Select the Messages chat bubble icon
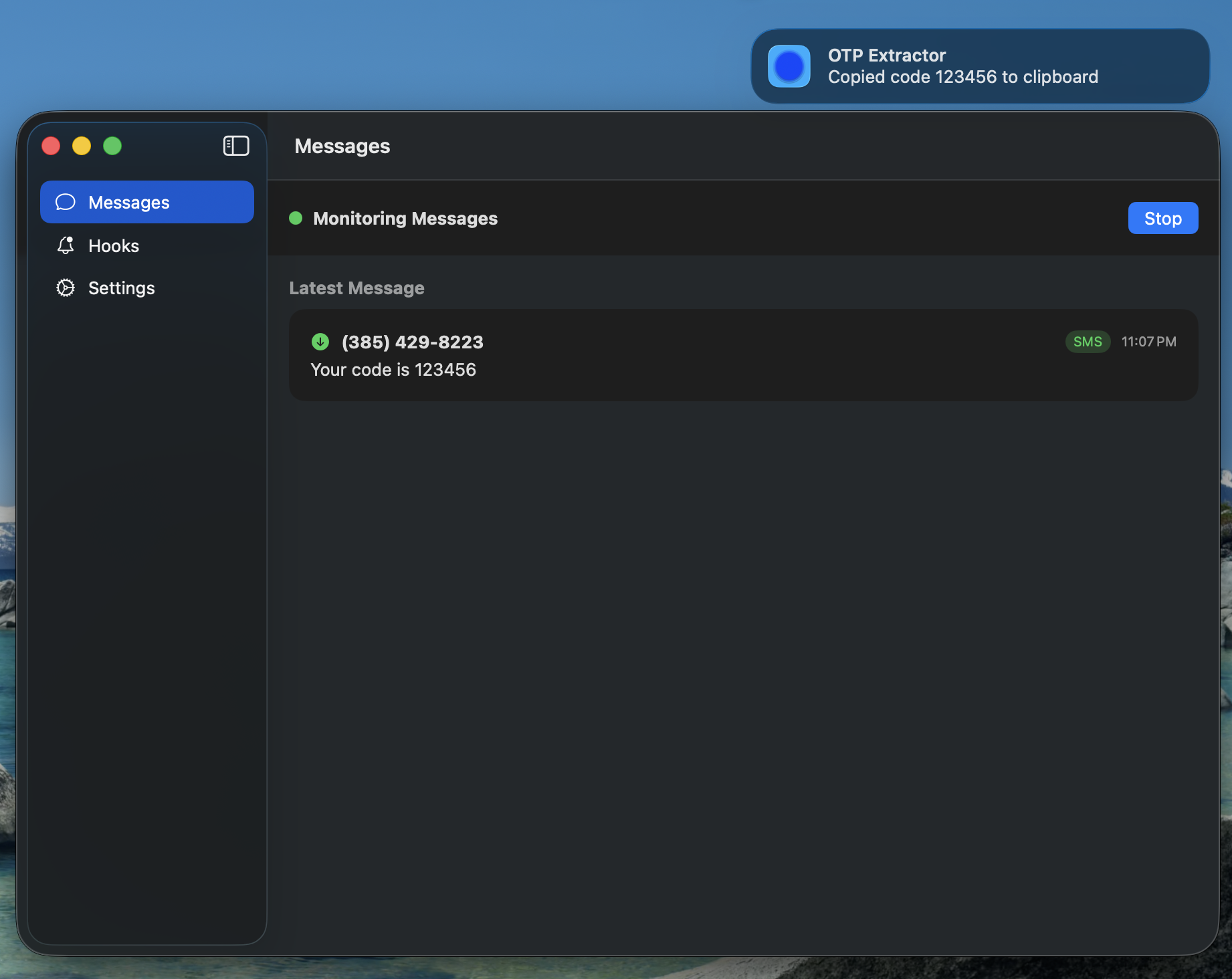 coord(65,201)
